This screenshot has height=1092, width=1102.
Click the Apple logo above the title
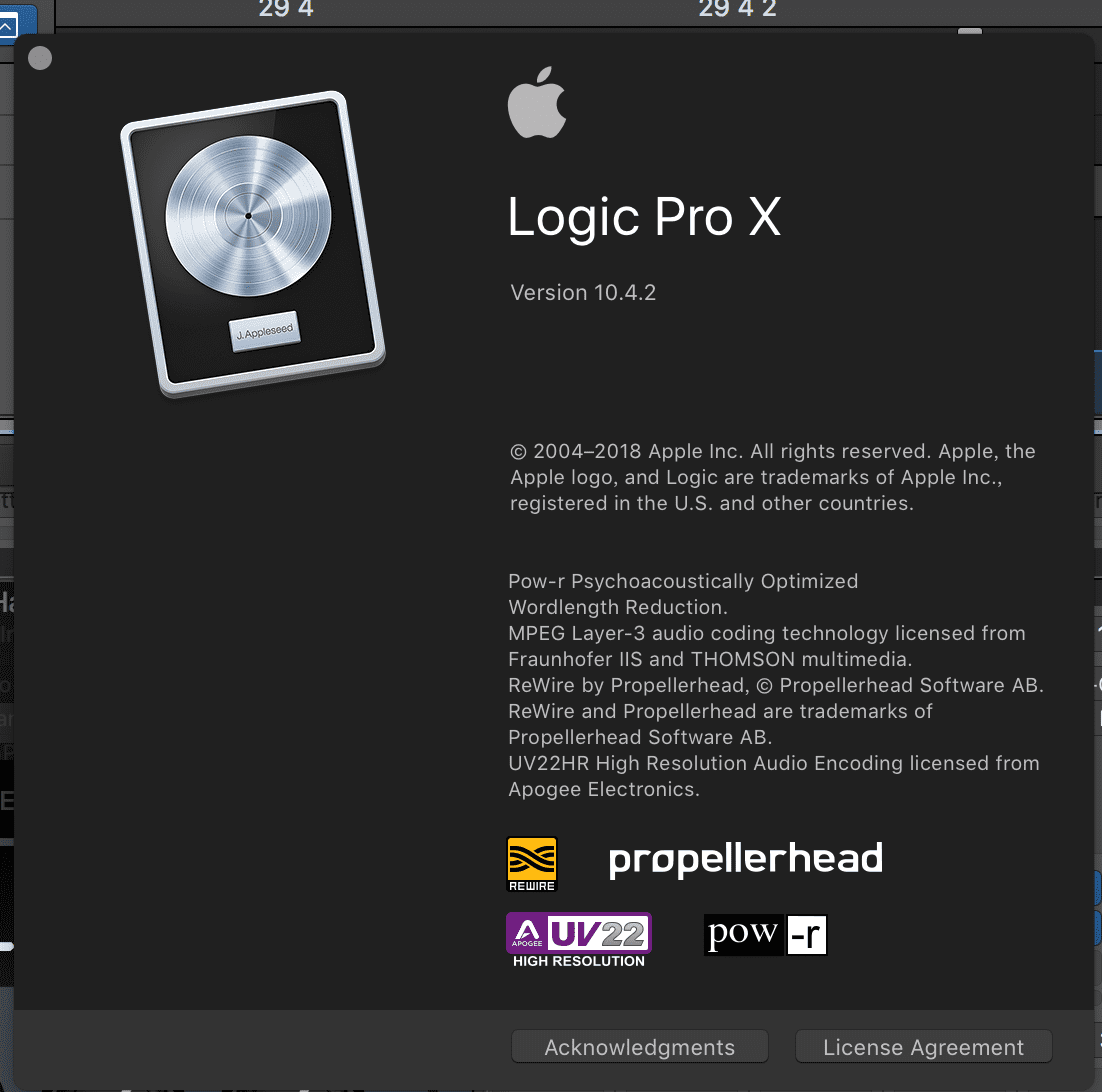537,103
